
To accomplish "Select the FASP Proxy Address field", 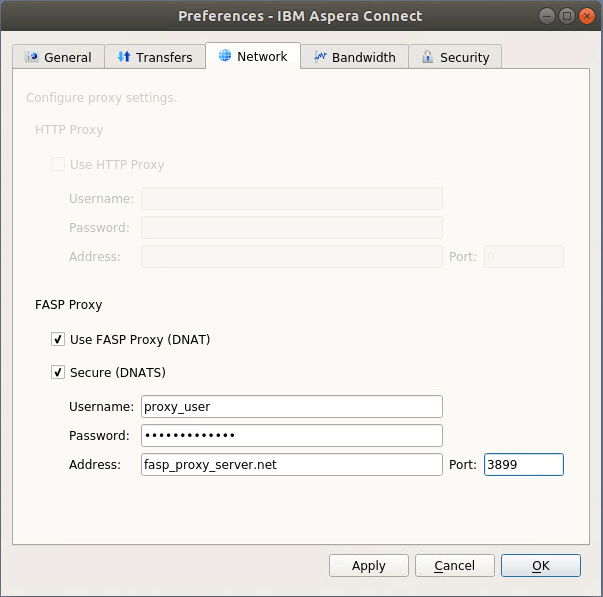I will click(x=291, y=465).
